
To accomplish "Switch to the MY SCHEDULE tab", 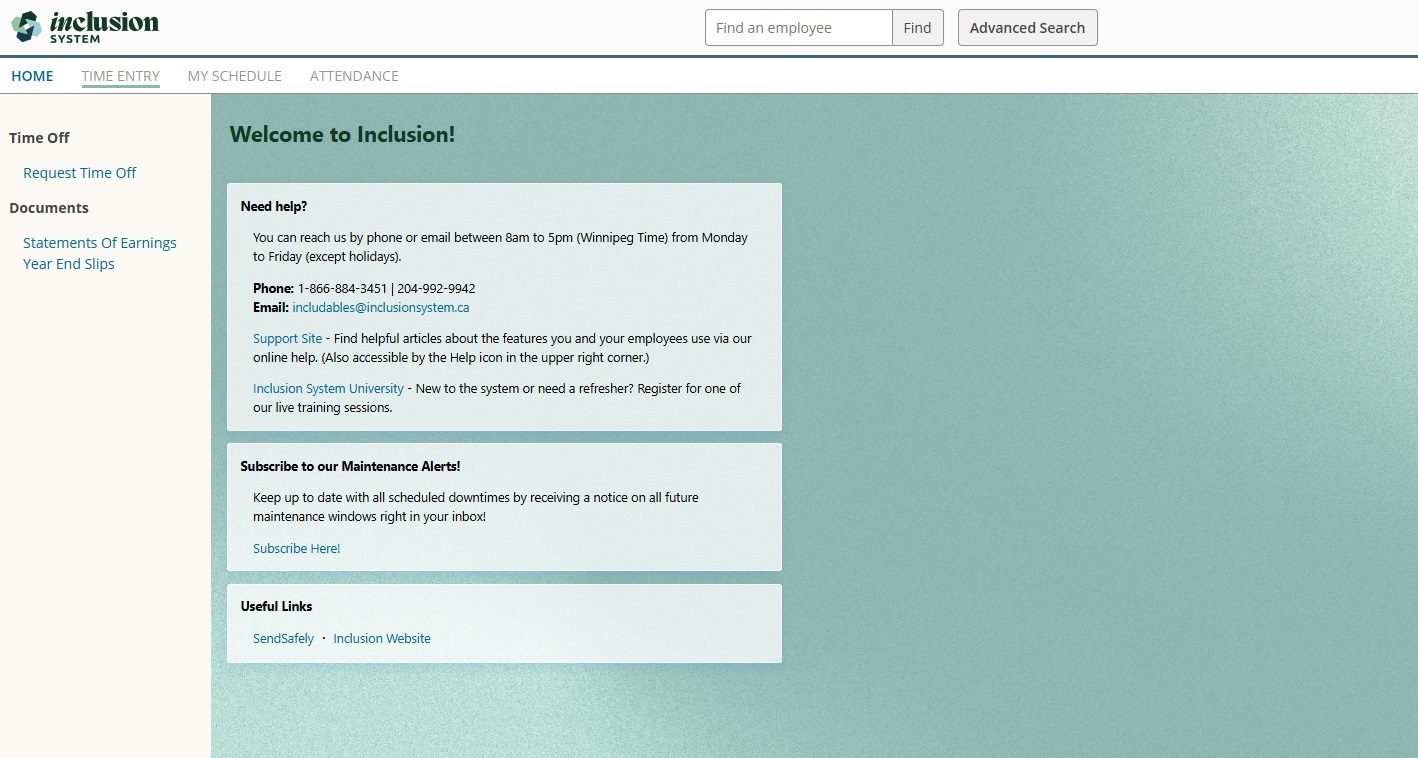I will [x=235, y=76].
